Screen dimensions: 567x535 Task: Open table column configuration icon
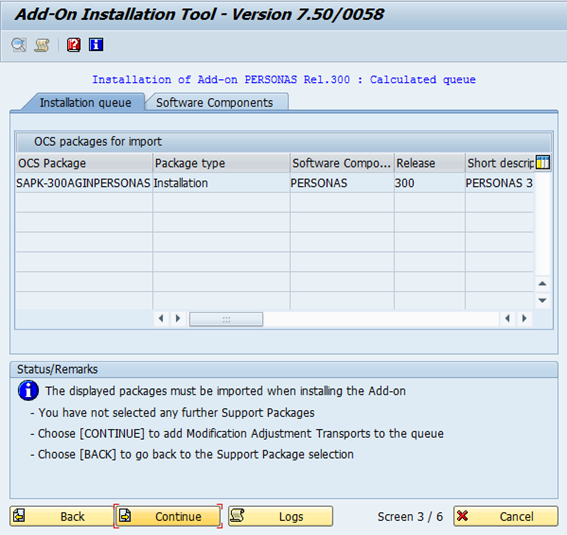coord(542,163)
